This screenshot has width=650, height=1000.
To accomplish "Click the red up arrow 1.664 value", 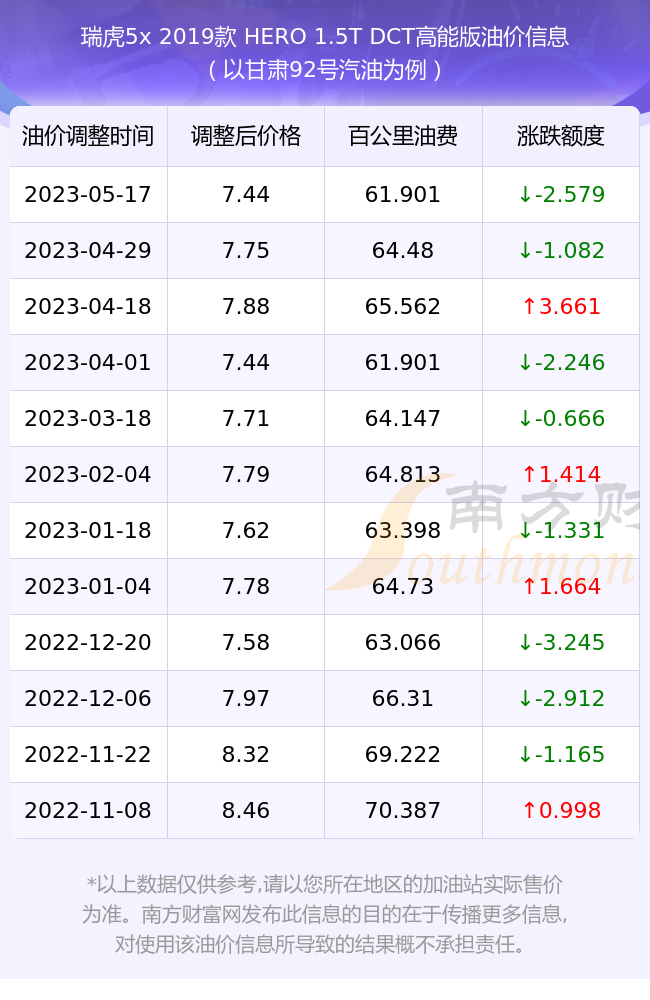I will [x=561, y=587].
